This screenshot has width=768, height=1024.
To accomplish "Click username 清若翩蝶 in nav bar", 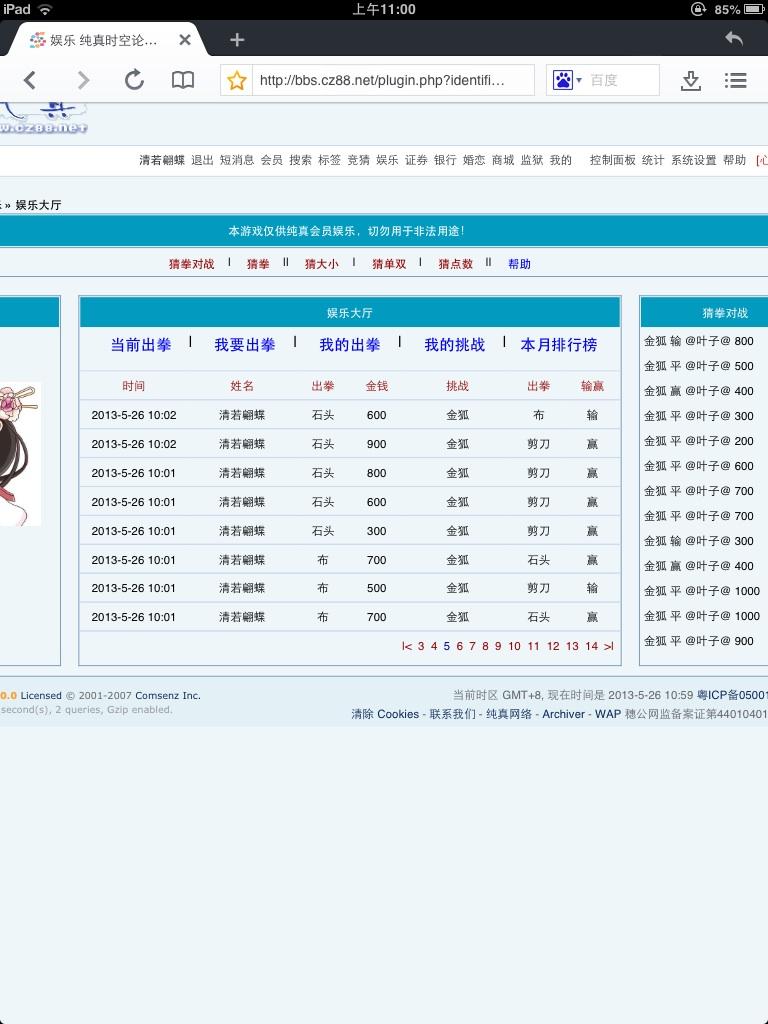I will (162, 160).
